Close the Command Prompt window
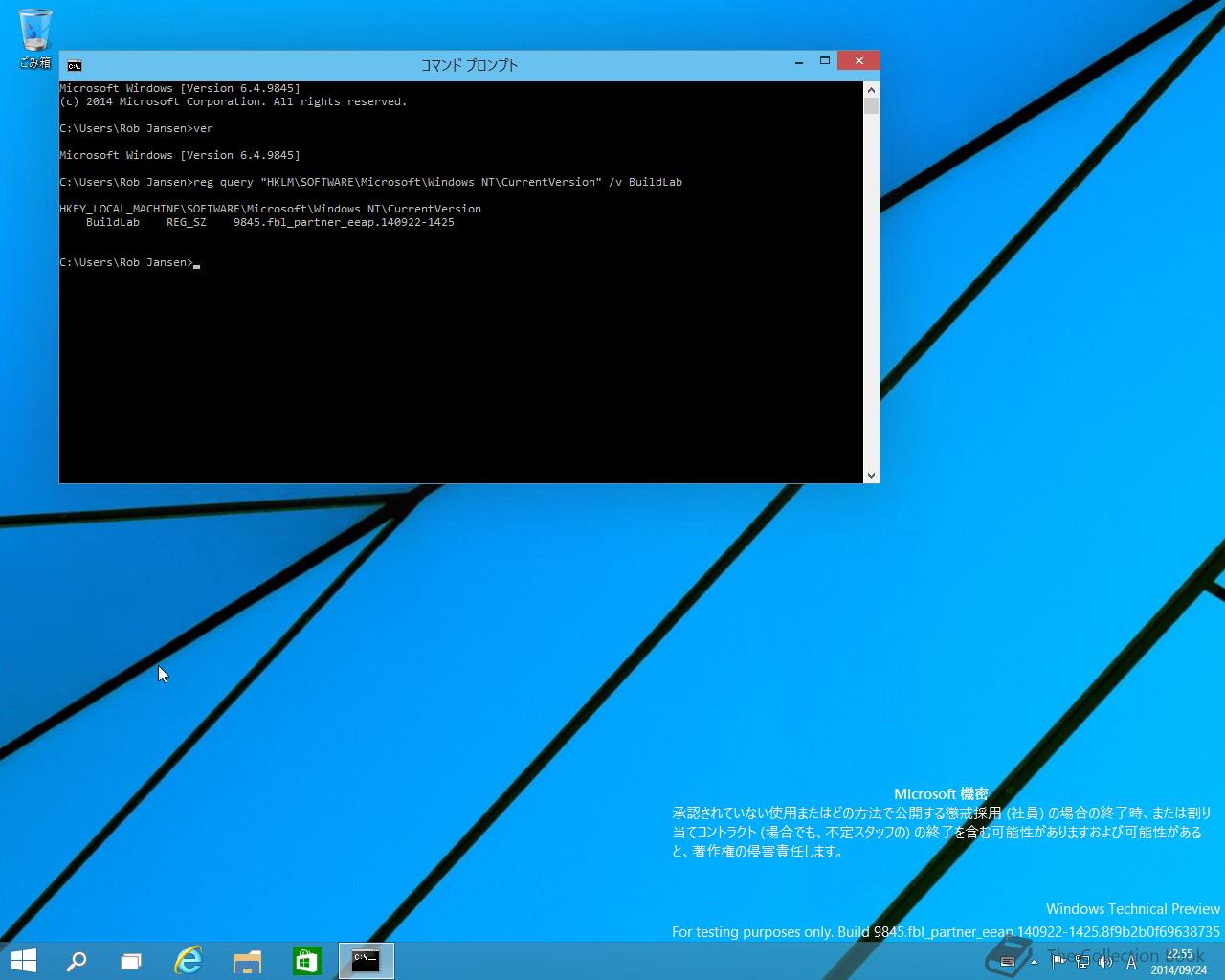Viewport: 1225px width, 980px height. tap(858, 61)
